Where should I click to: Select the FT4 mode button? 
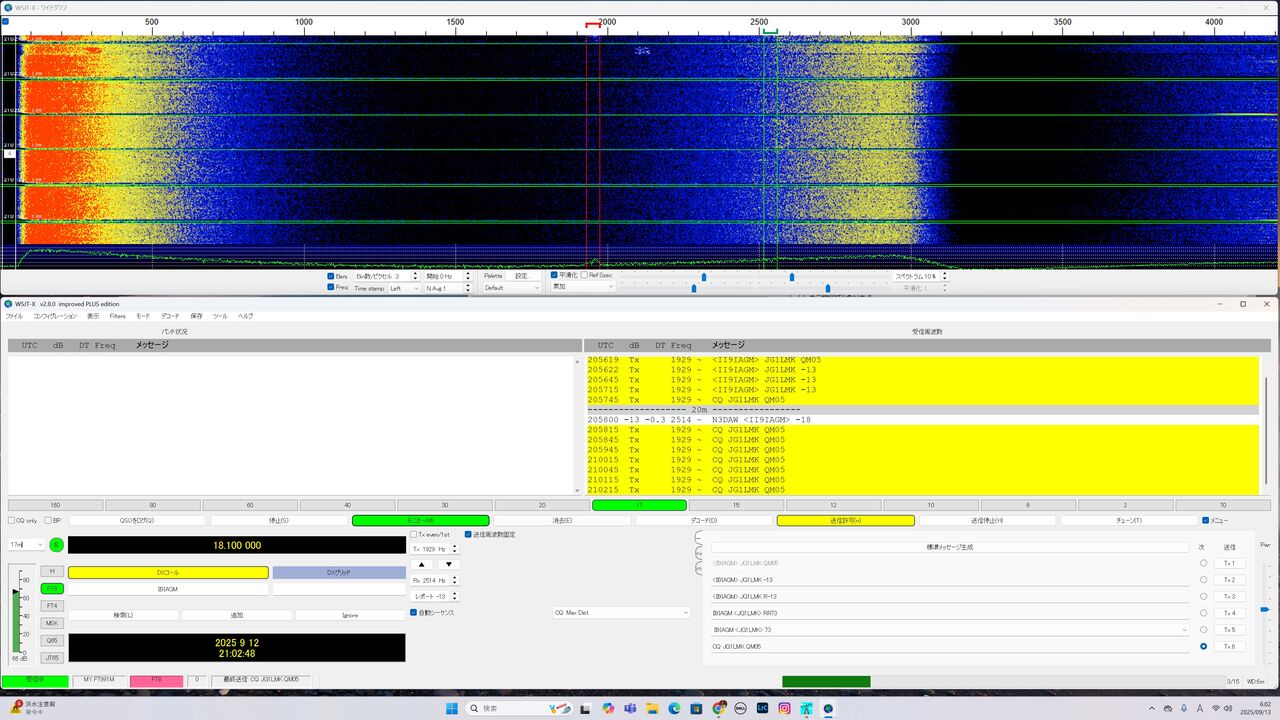[52, 606]
